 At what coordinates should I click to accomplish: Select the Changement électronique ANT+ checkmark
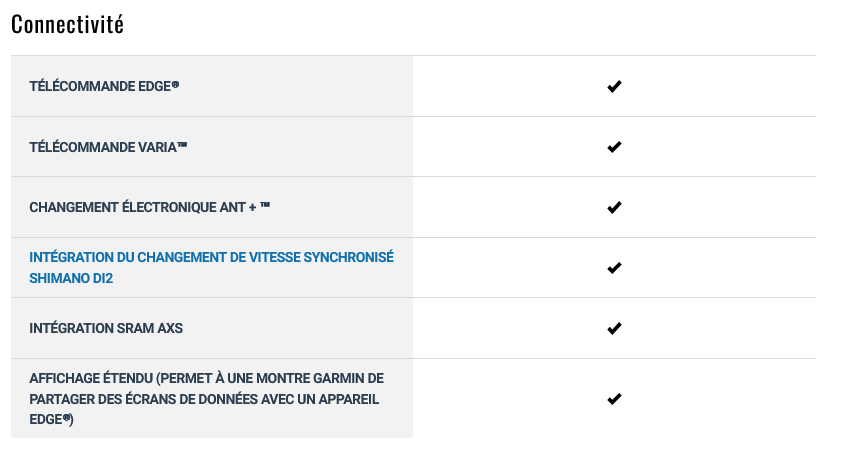(x=614, y=207)
